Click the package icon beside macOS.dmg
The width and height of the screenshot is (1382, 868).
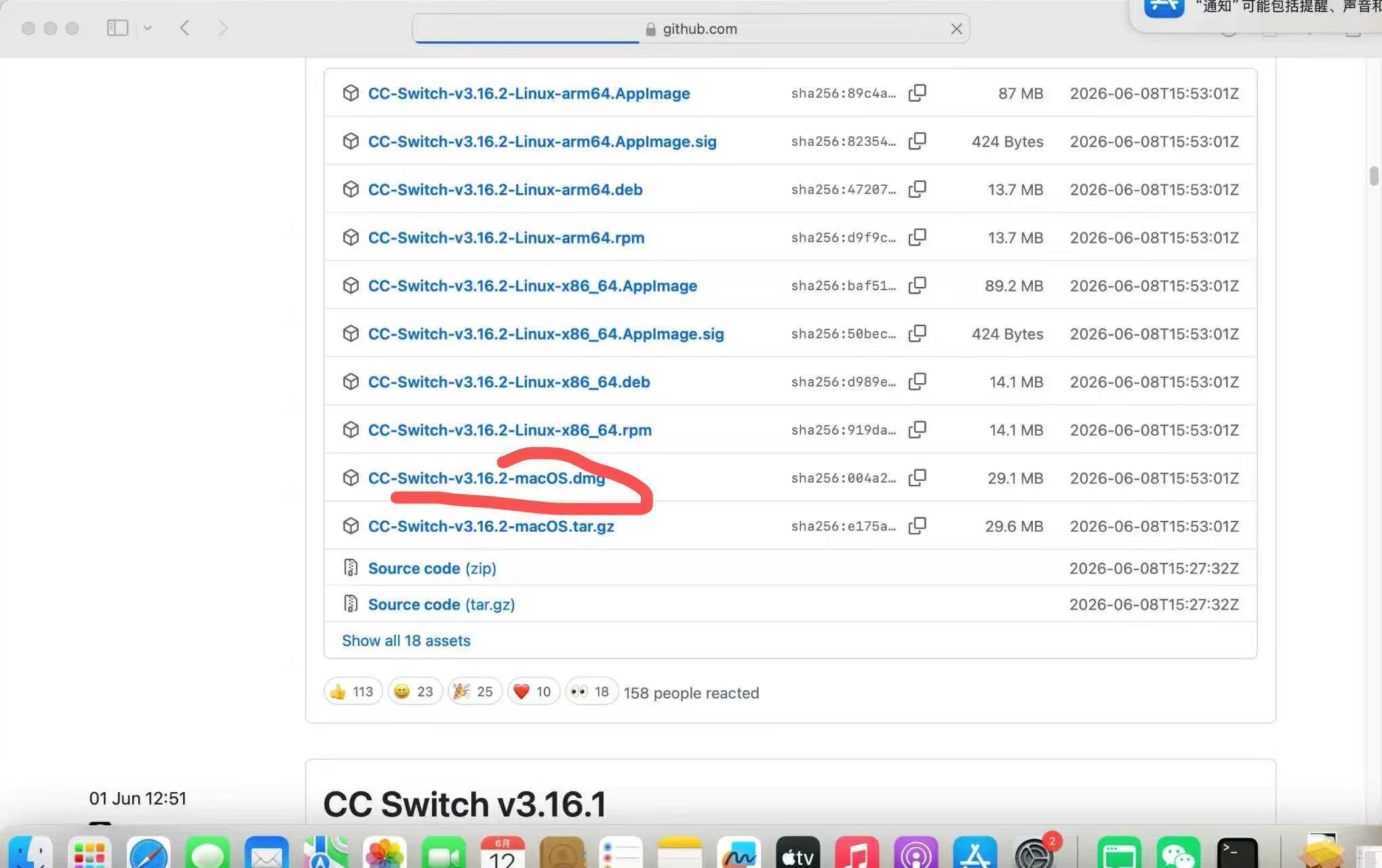click(351, 477)
